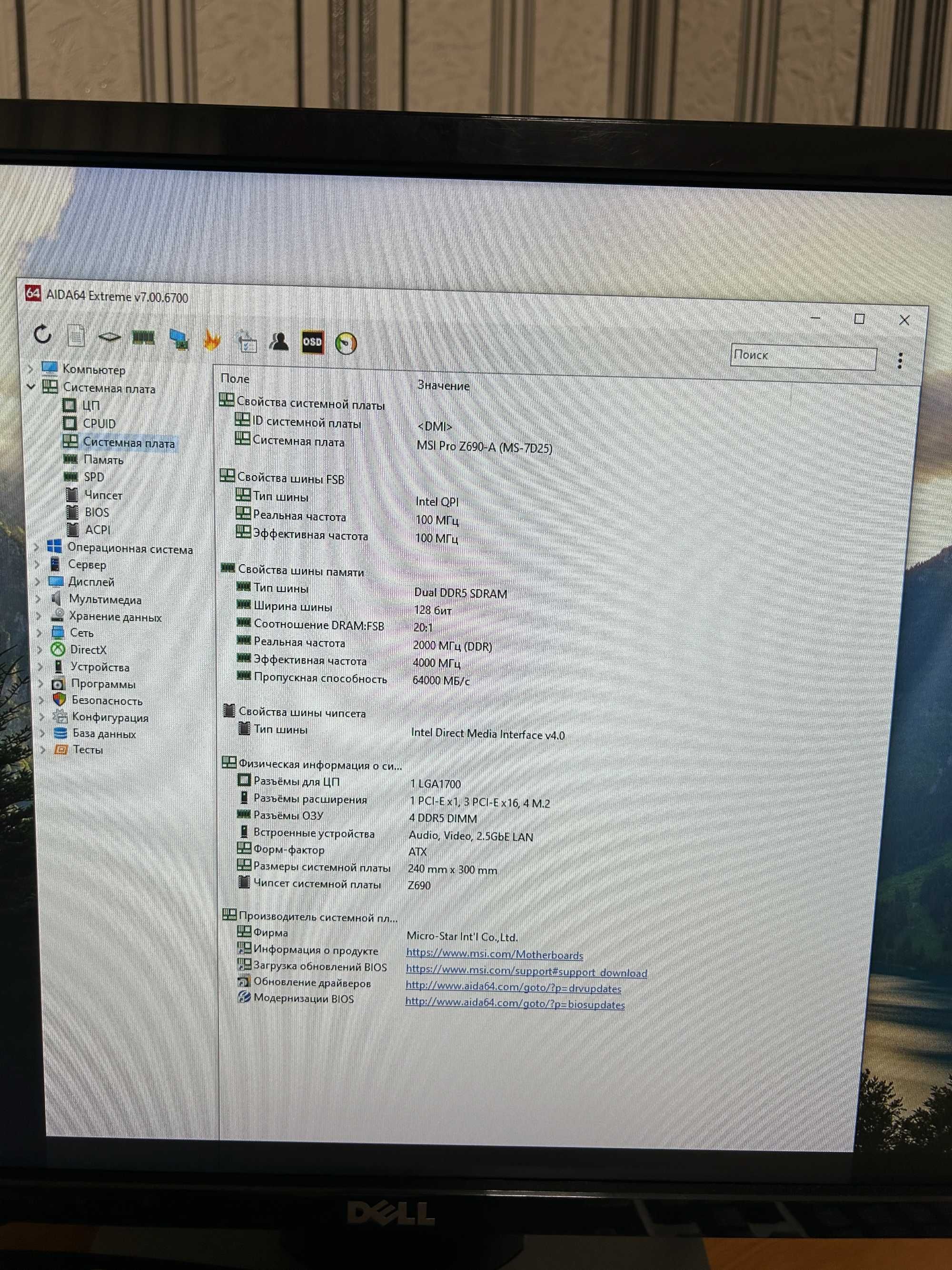Select the Системная плата child item
This screenshot has width=952, height=1270.
pos(129,443)
